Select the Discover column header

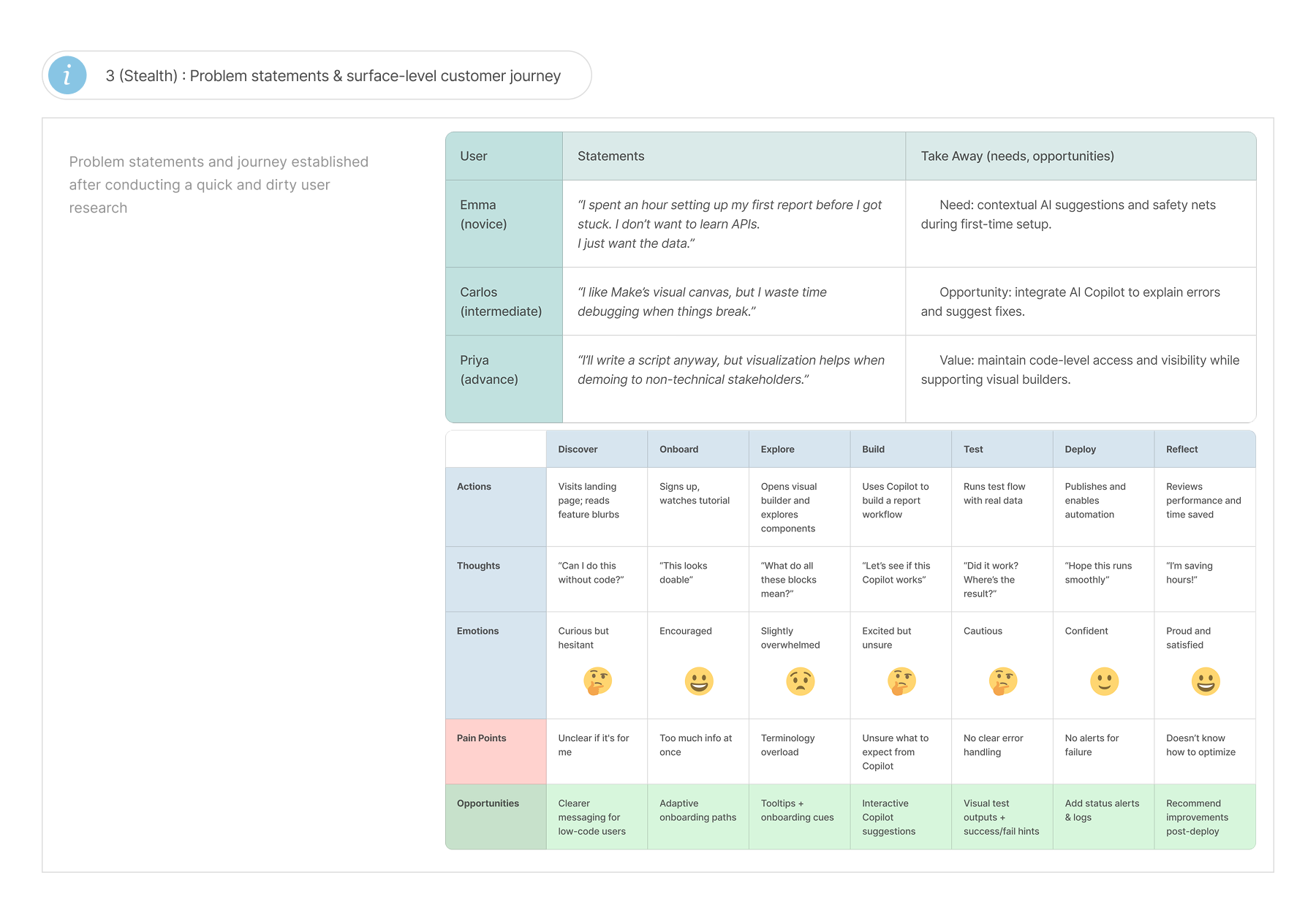[x=597, y=449]
